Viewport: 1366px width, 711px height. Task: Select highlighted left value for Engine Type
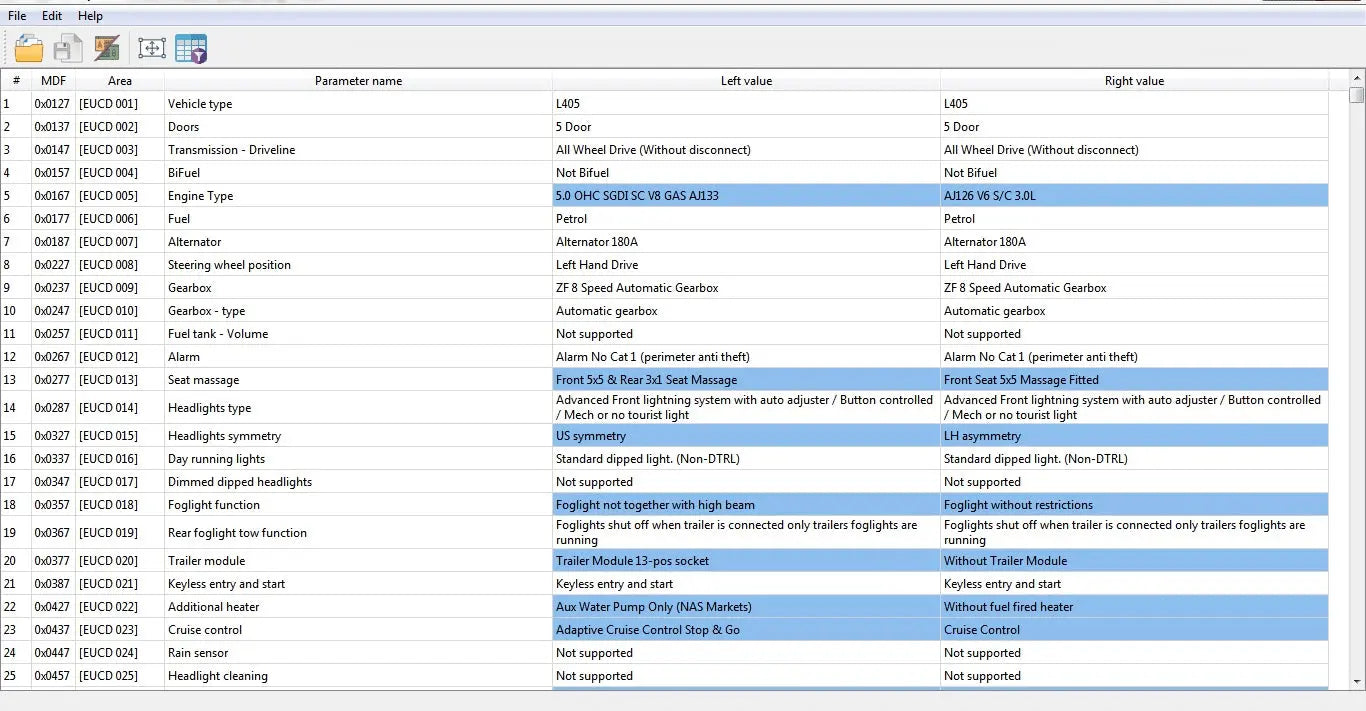tap(746, 196)
